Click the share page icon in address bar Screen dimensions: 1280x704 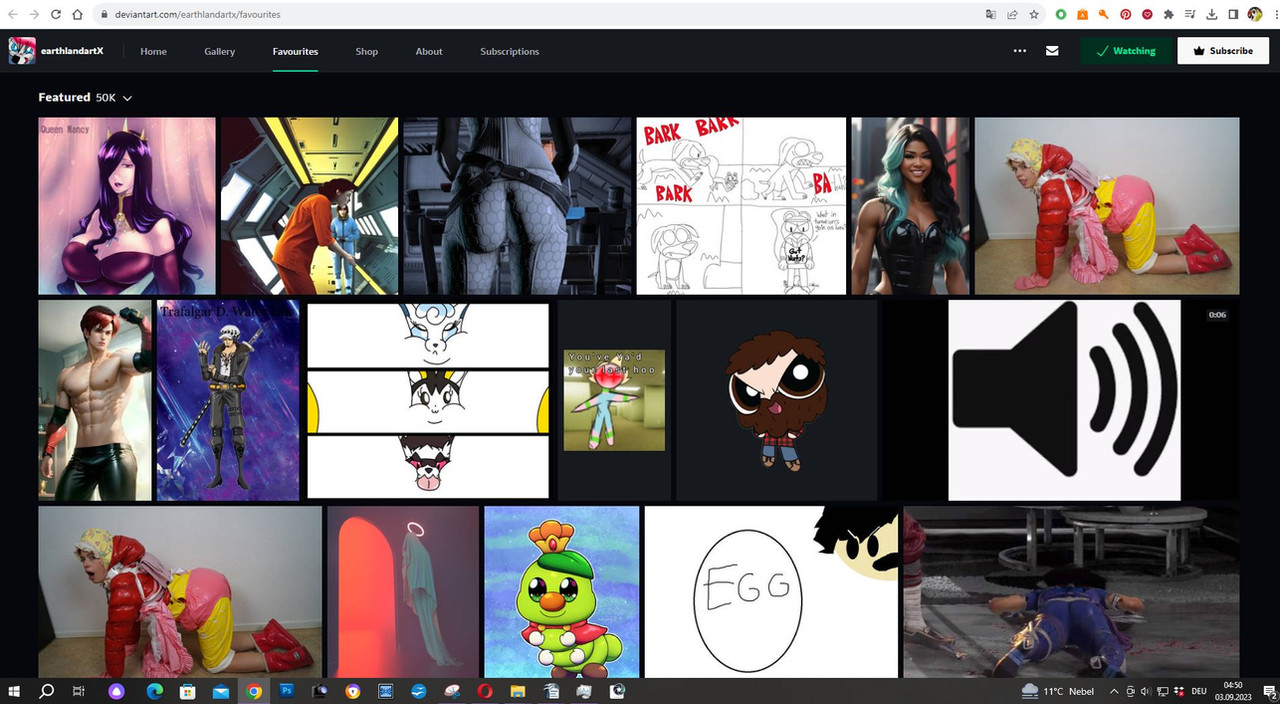click(x=1012, y=15)
